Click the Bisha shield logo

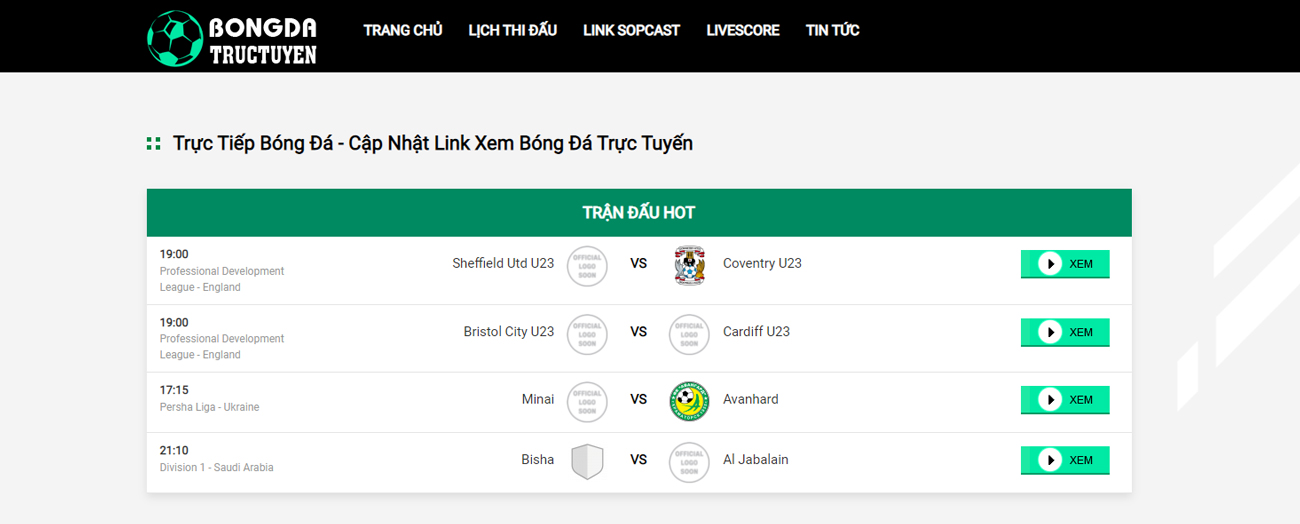[587, 461]
